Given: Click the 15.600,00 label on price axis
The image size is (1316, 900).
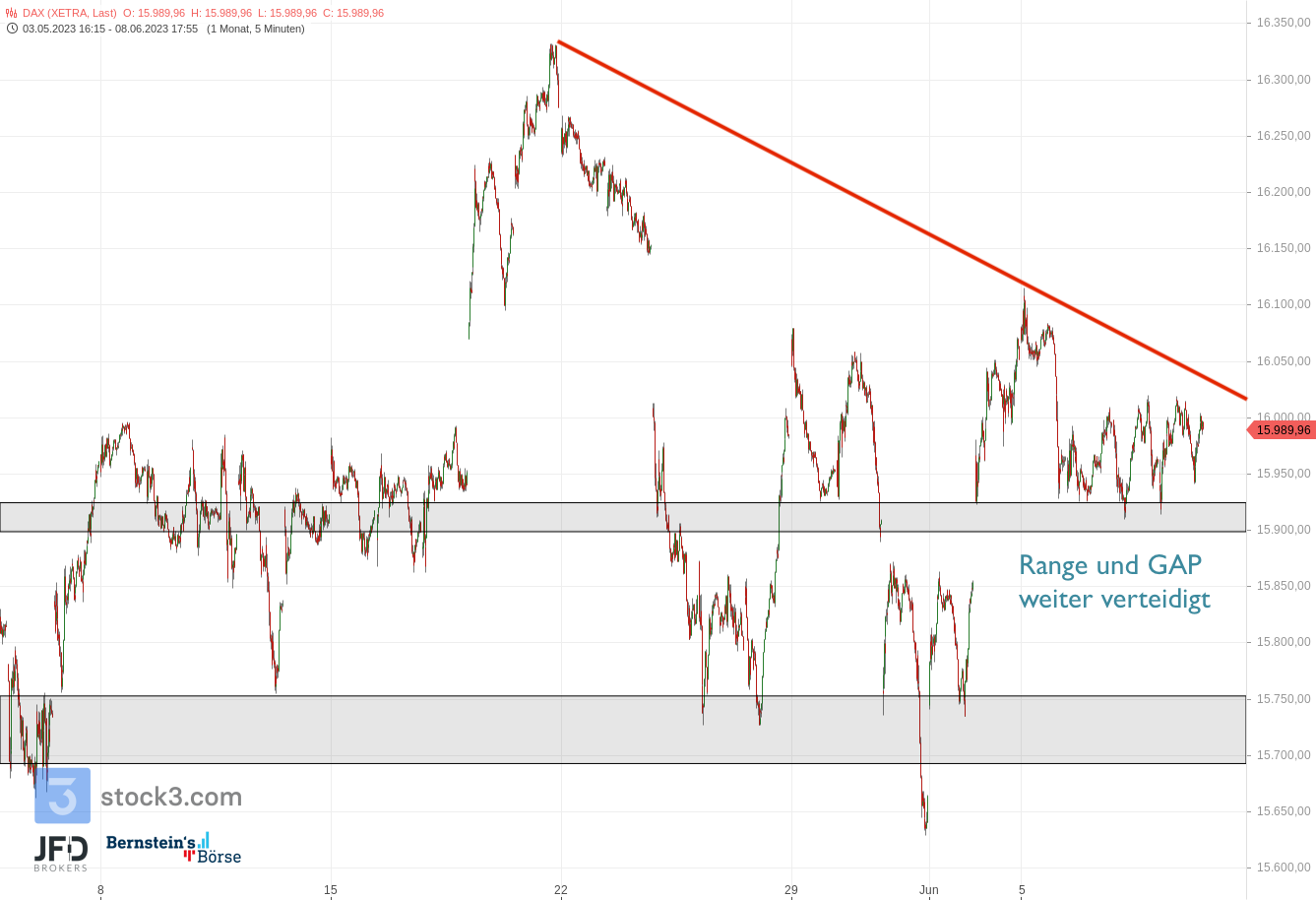Looking at the screenshot, I should [x=1283, y=868].
